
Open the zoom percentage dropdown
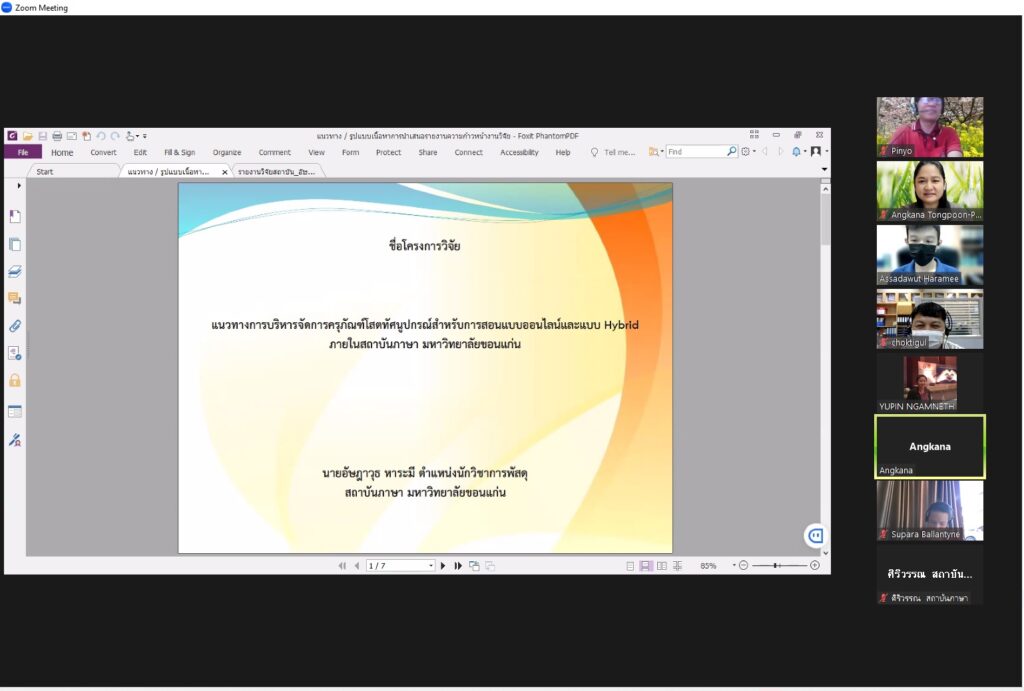coord(733,566)
